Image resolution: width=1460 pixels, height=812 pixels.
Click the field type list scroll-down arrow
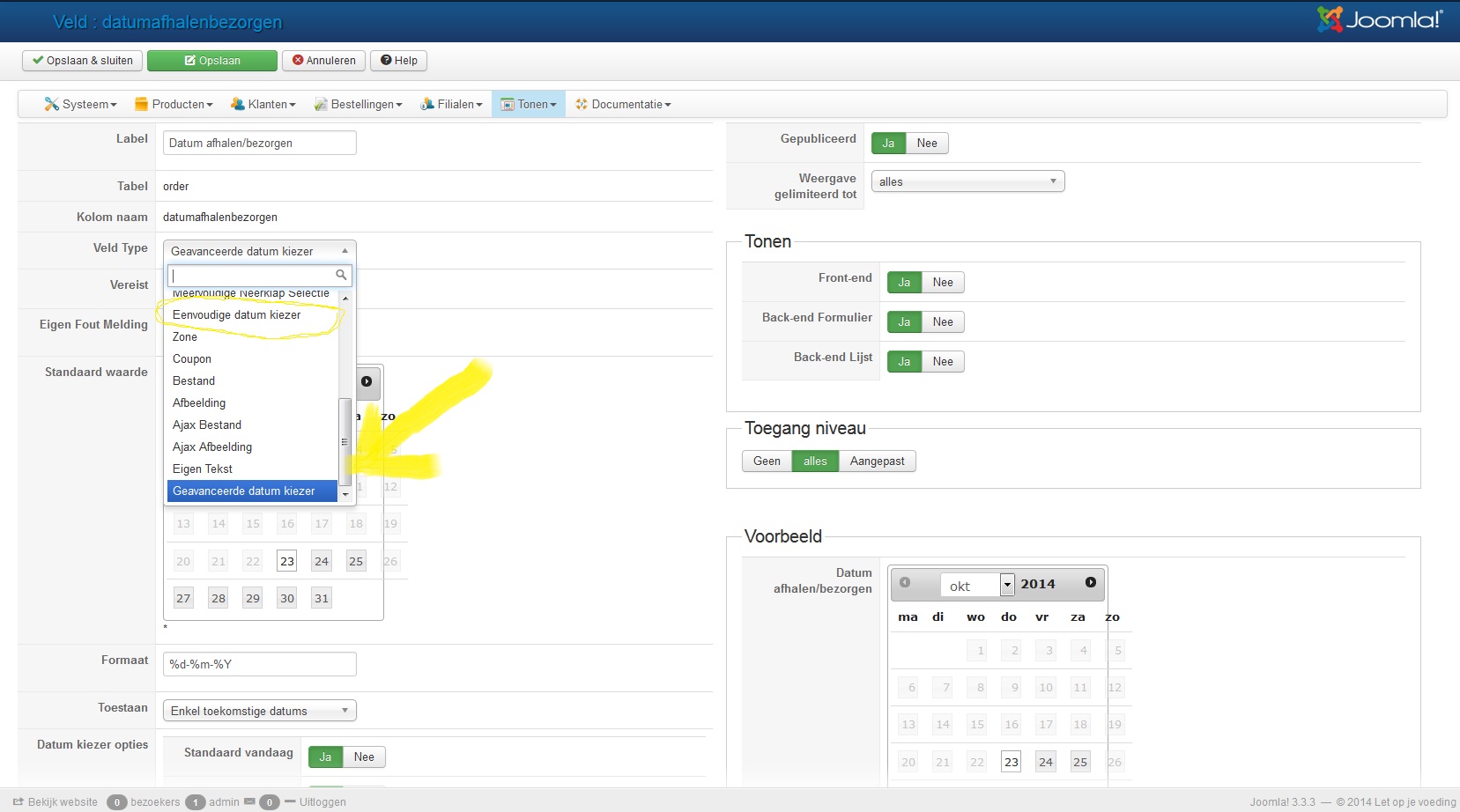coord(345,495)
